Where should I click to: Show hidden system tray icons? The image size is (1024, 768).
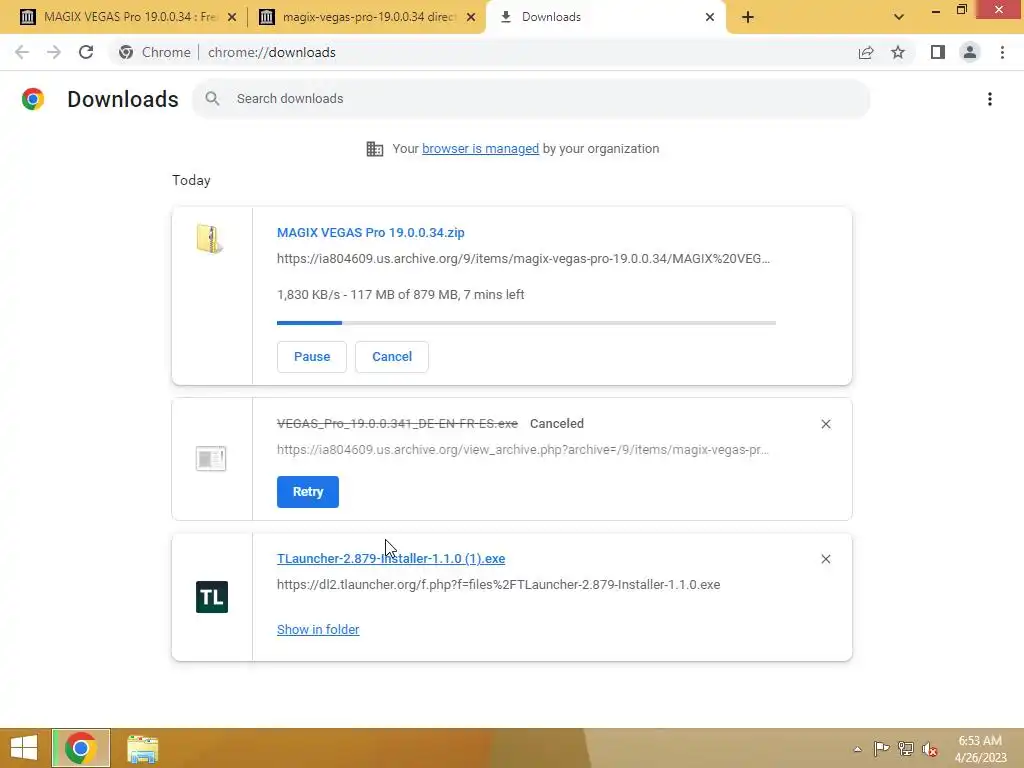click(x=857, y=749)
